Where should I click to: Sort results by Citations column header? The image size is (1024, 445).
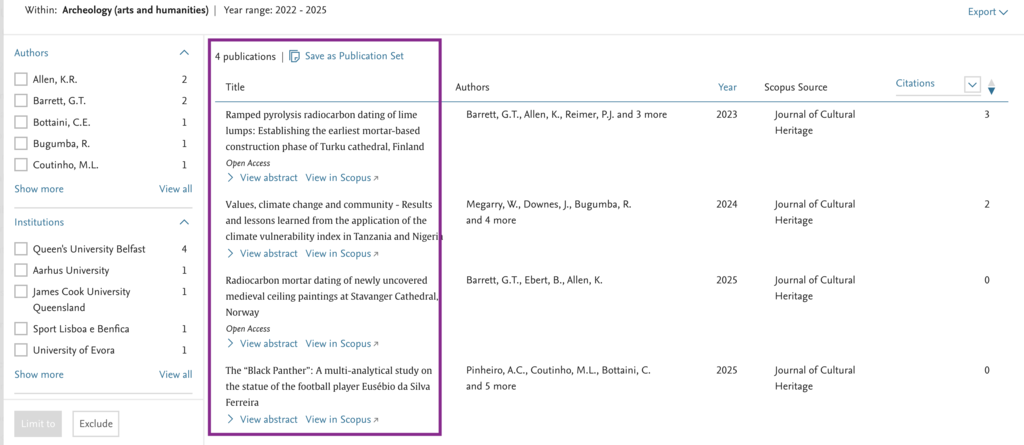[915, 84]
